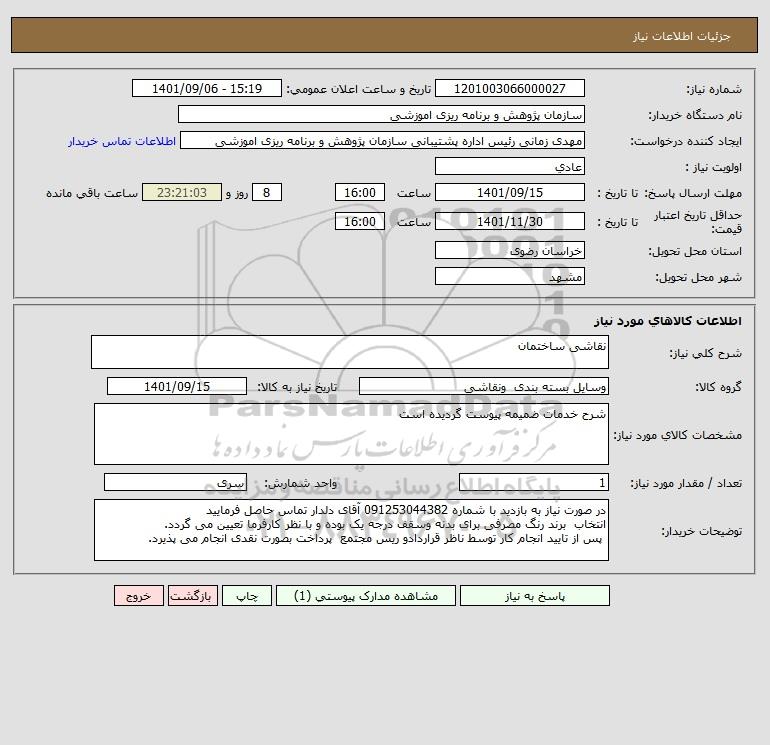Click buyer organization name field

tap(381, 114)
